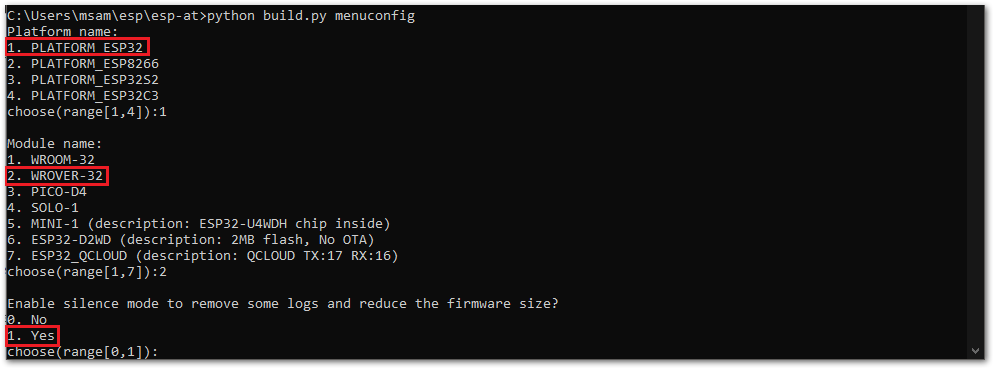Click the '0. No' silence mode option
The height and width of the screenshot is (369, 994).
(27, 320)
